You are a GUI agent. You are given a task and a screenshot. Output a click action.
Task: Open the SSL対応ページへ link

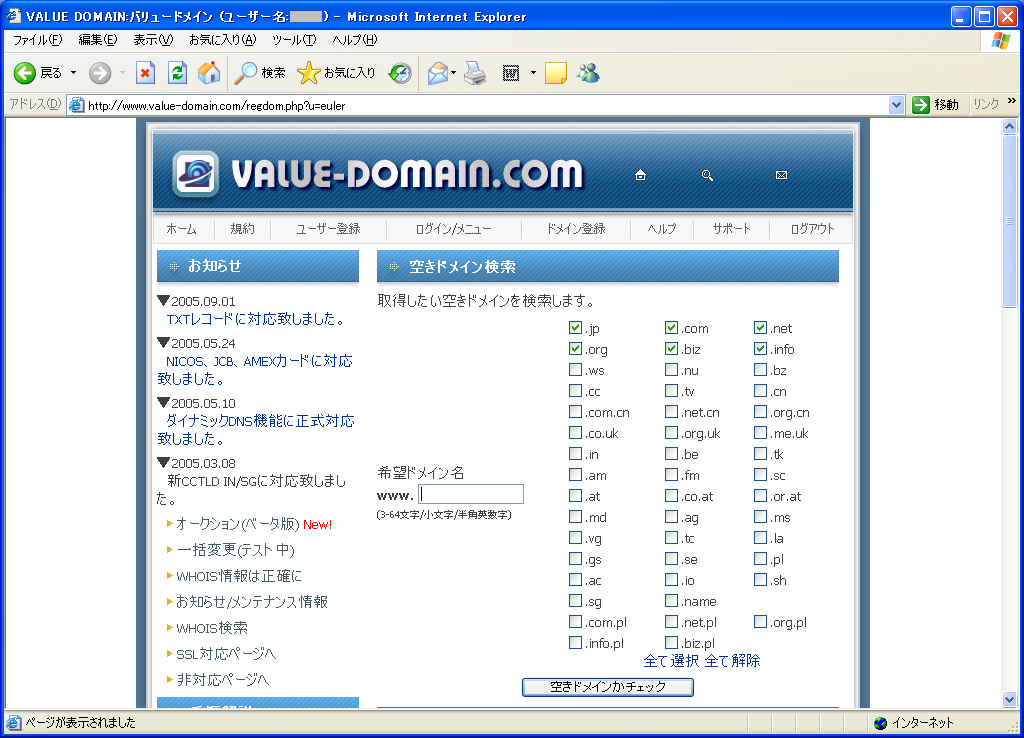226,654
